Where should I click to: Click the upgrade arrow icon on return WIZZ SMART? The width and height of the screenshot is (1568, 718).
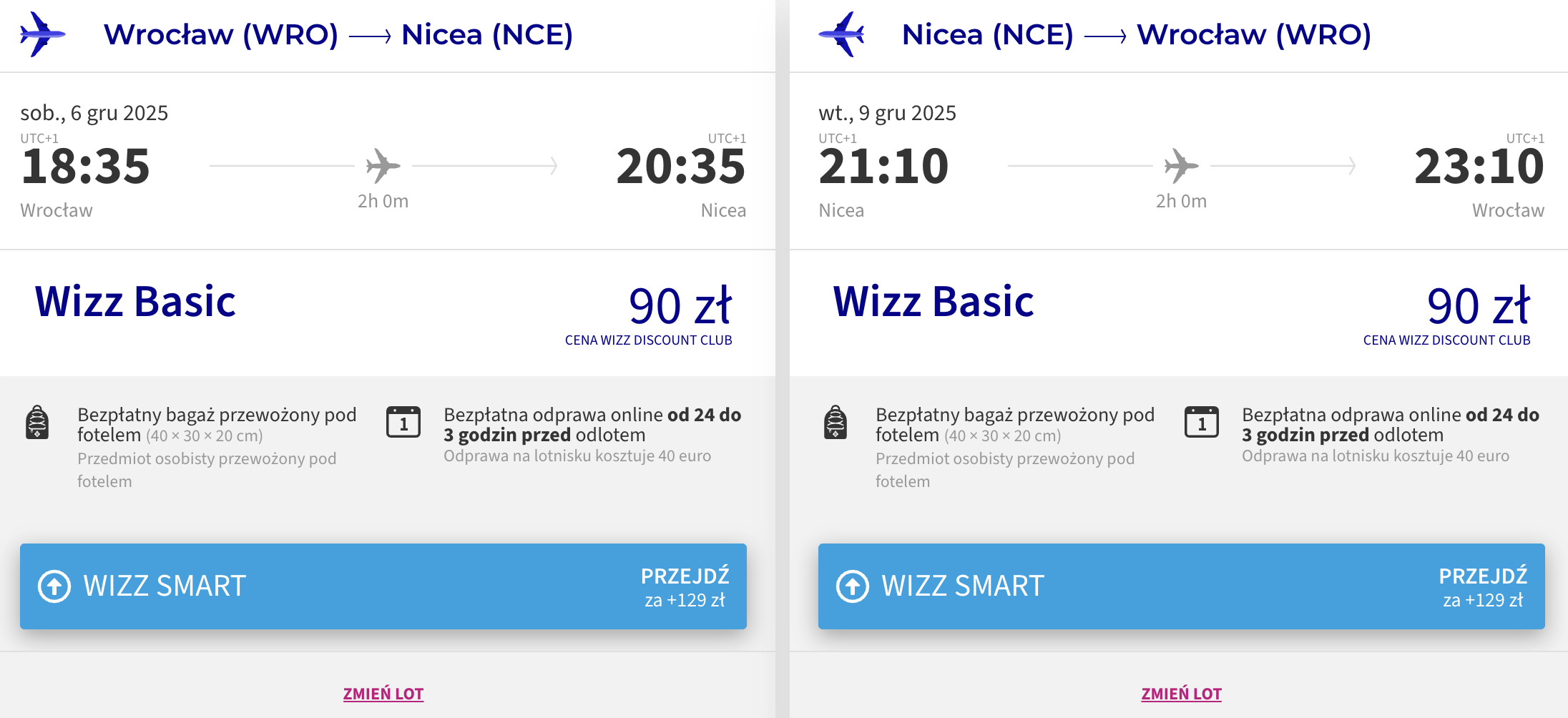pos(853,586)
